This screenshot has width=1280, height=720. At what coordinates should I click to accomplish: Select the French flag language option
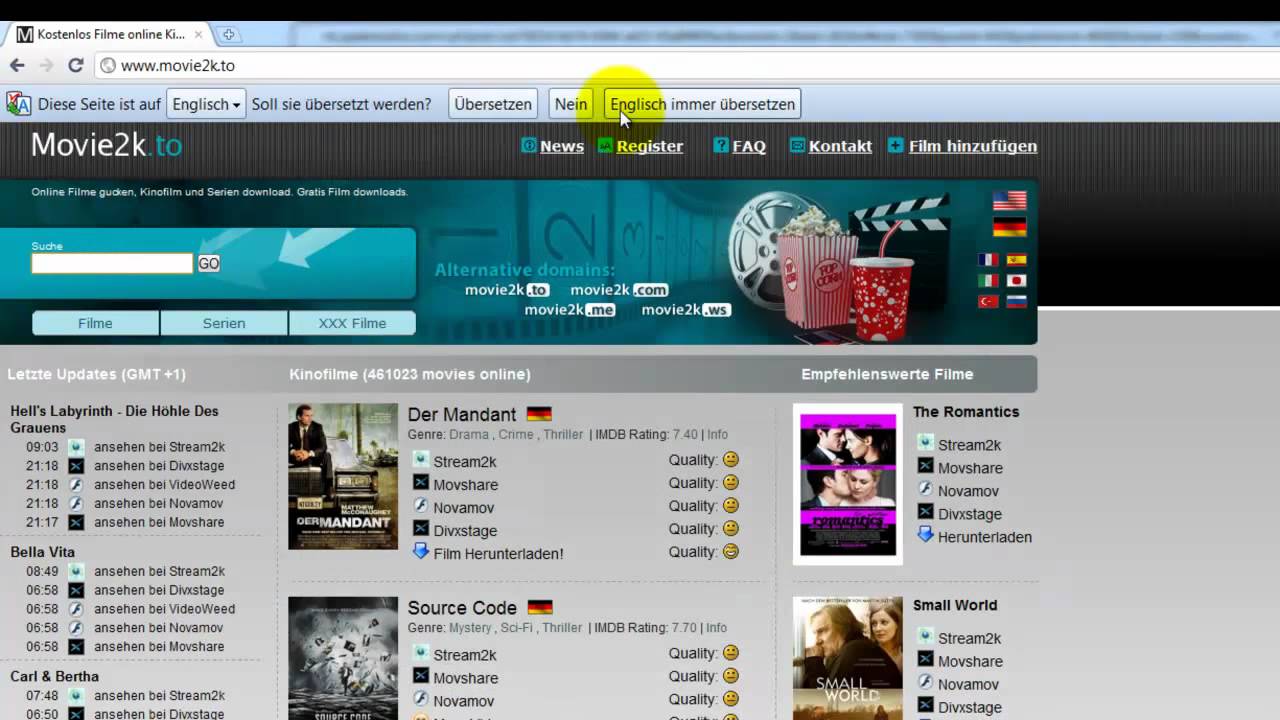click(x=988, y=260)
